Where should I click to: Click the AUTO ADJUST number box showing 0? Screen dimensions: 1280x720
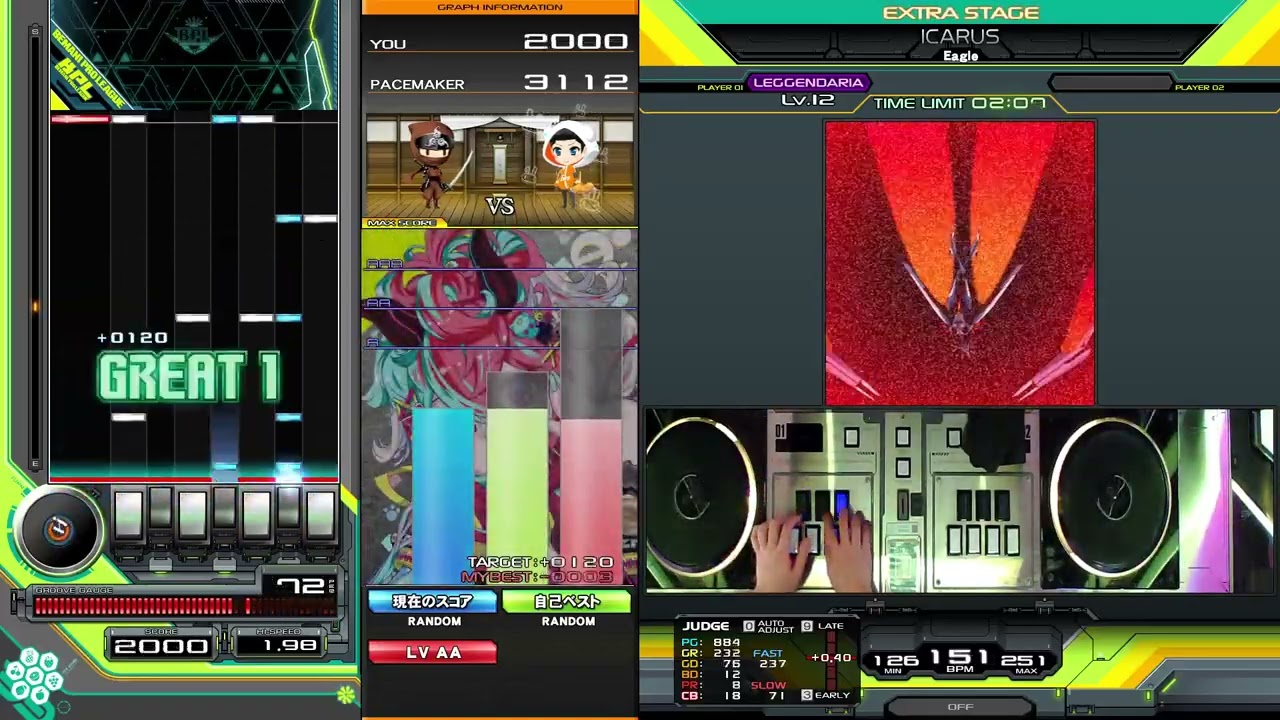748,626
